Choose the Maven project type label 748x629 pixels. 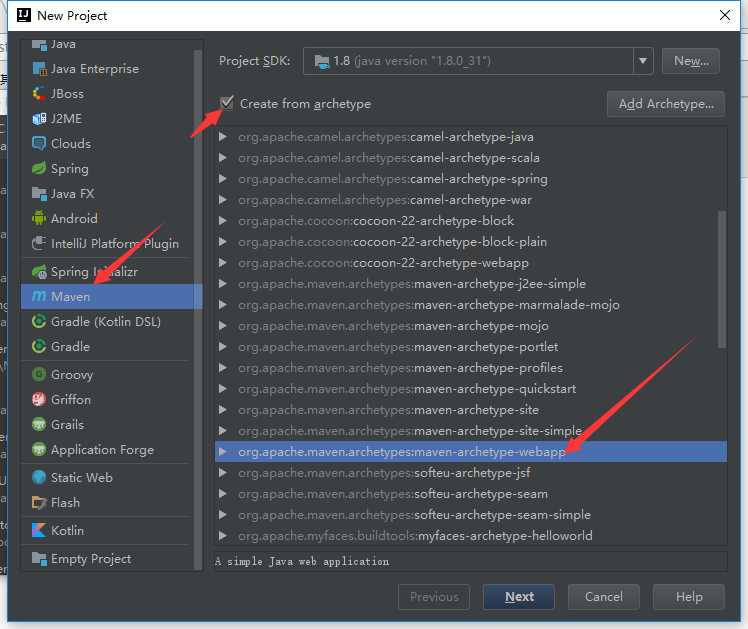pyautogui.click(x=70, y=297)
